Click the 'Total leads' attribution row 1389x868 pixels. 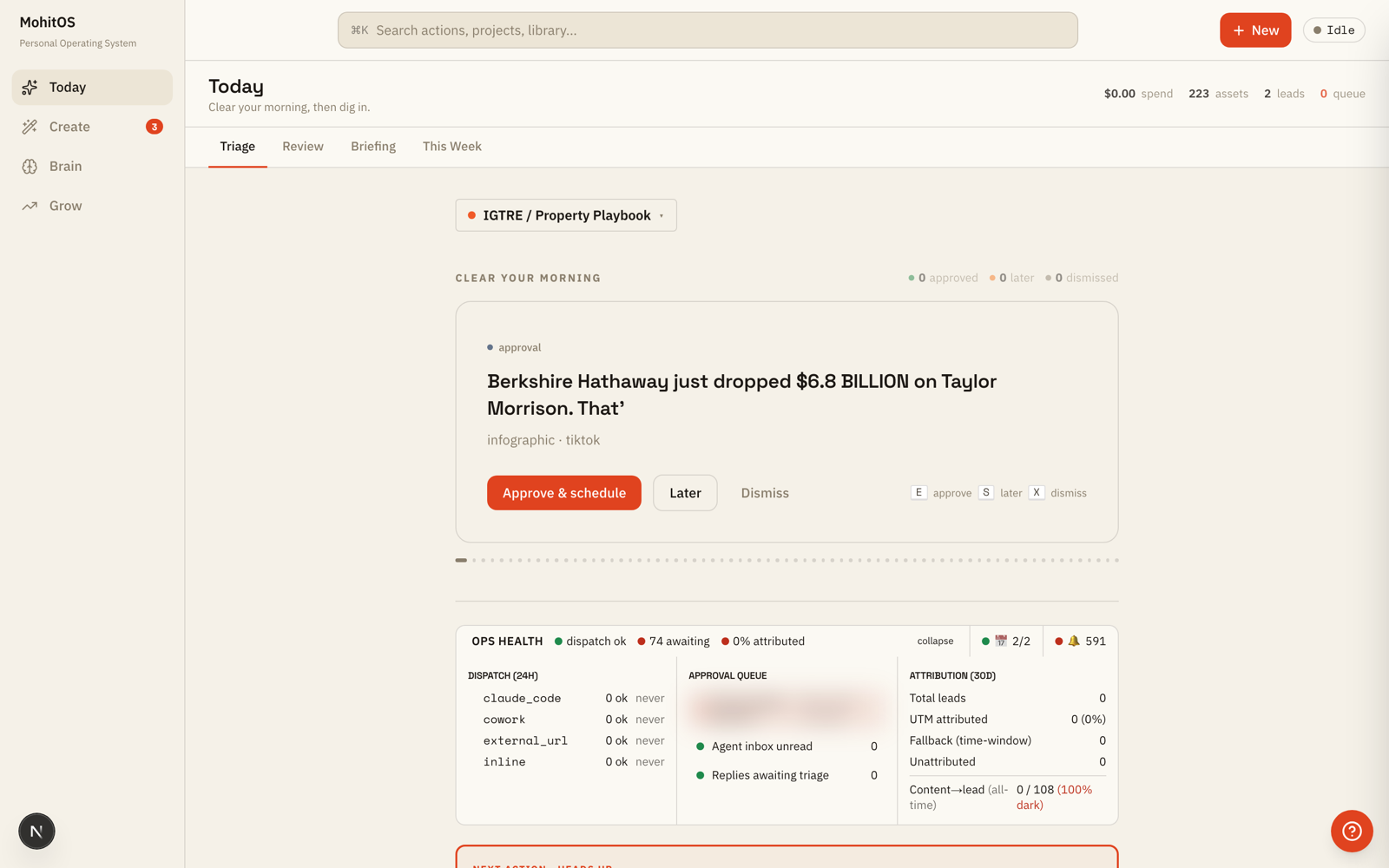1008,698
